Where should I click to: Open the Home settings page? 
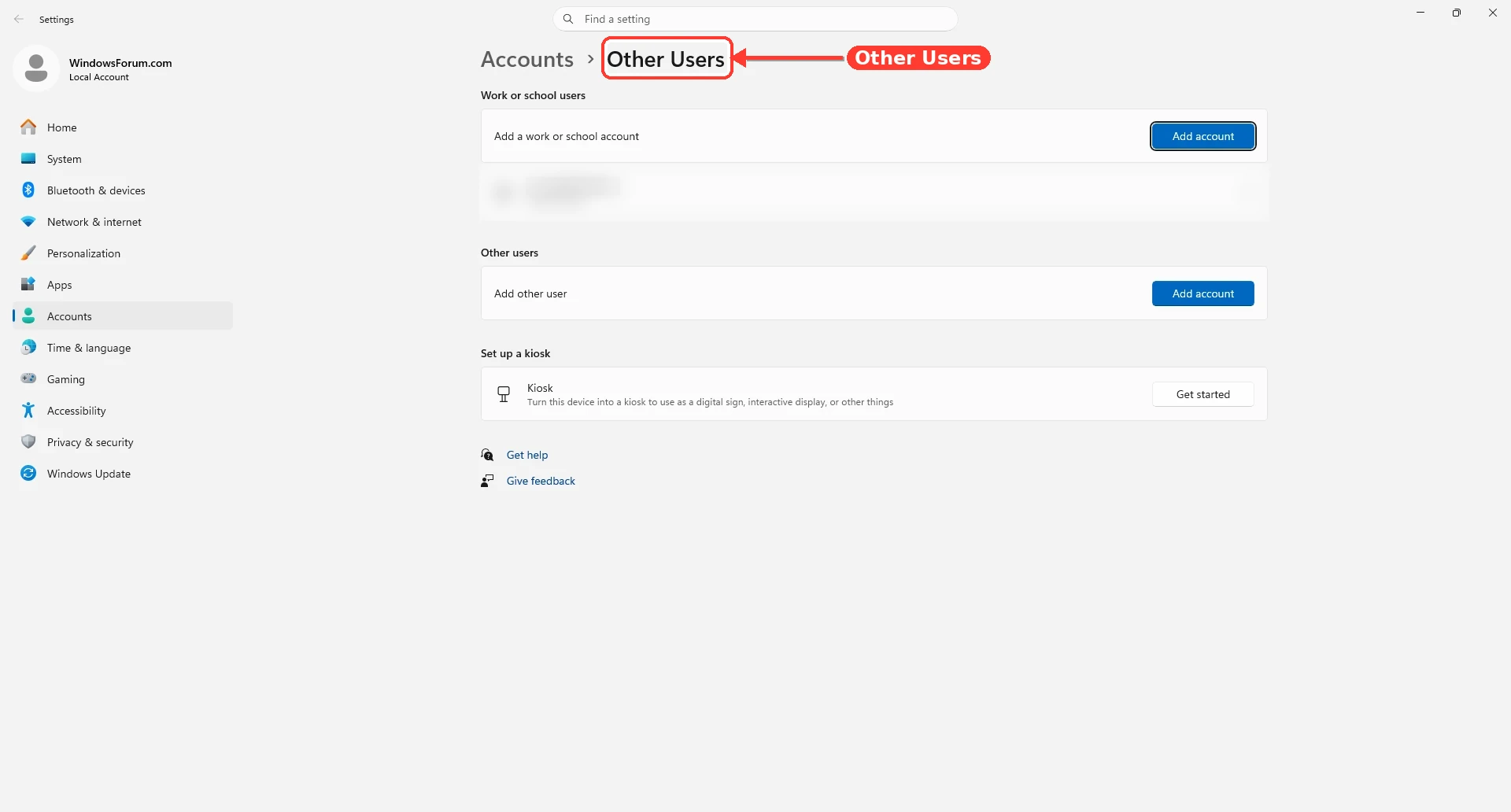123,127
